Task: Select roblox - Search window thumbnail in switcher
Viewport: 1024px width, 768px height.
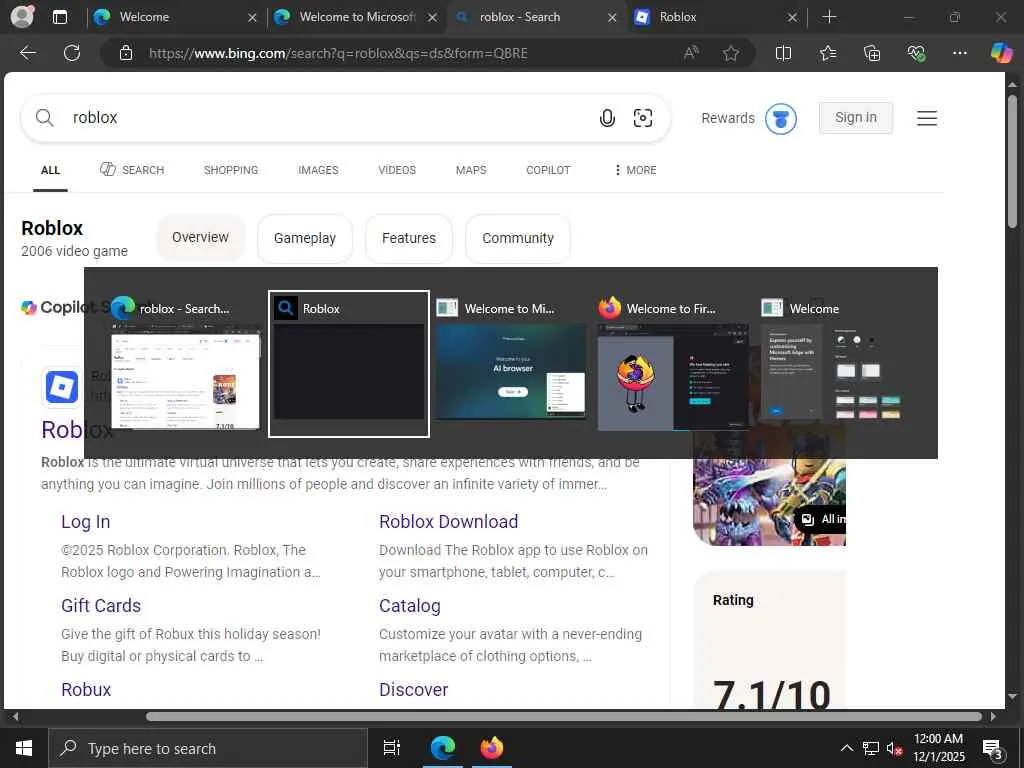Action: click(185, 364)
